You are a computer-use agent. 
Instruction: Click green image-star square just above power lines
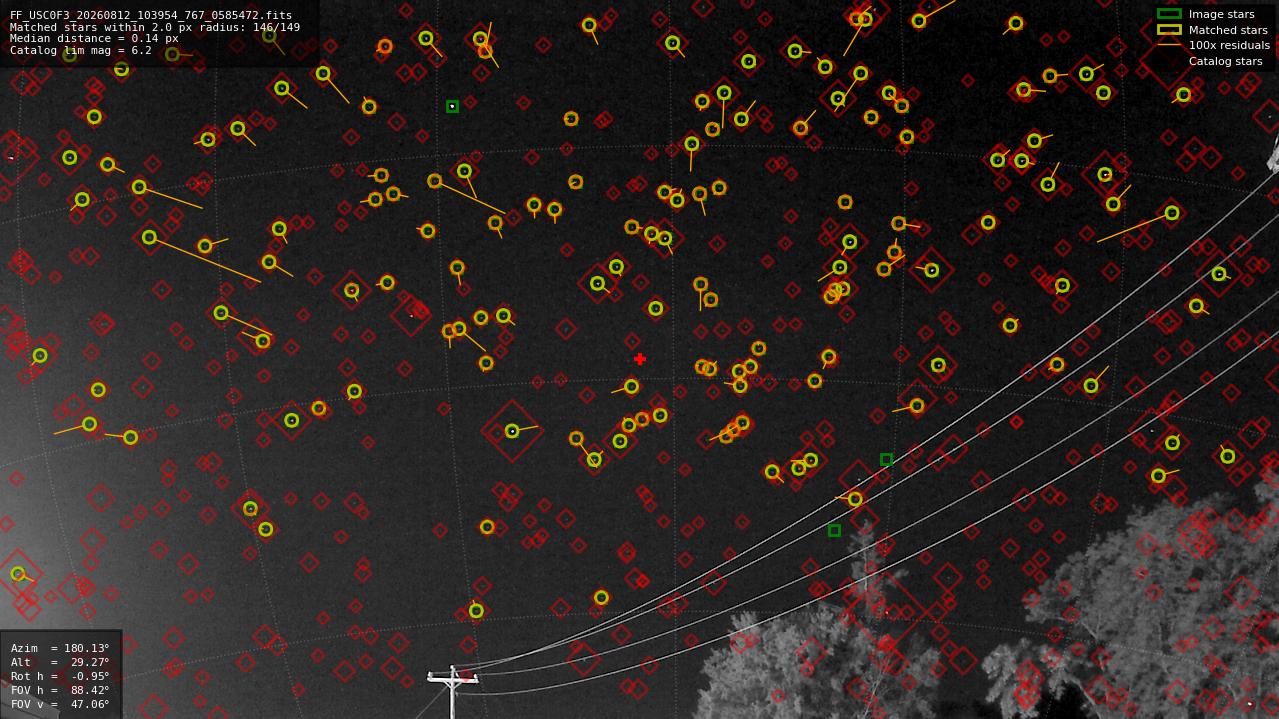886,460
